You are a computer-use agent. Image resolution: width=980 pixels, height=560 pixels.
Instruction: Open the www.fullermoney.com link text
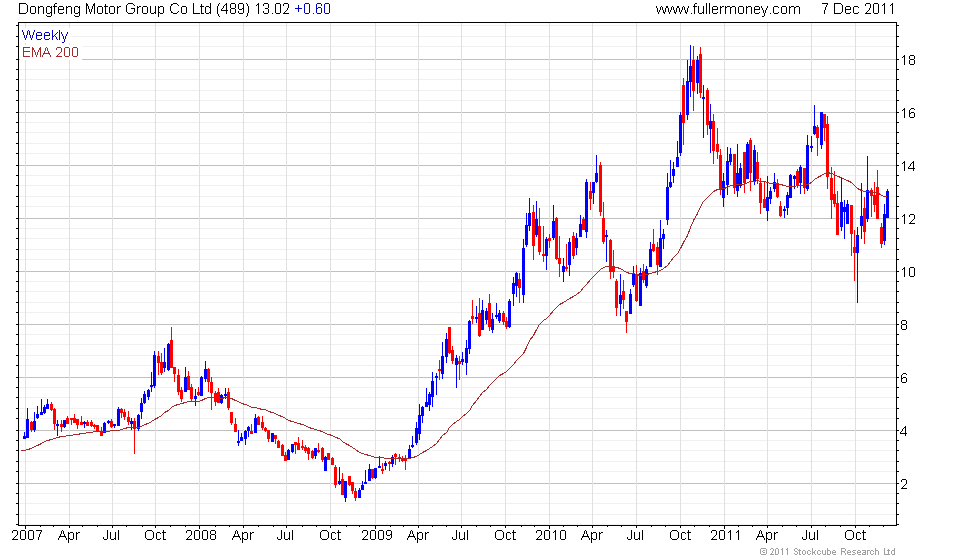point(728,9)
